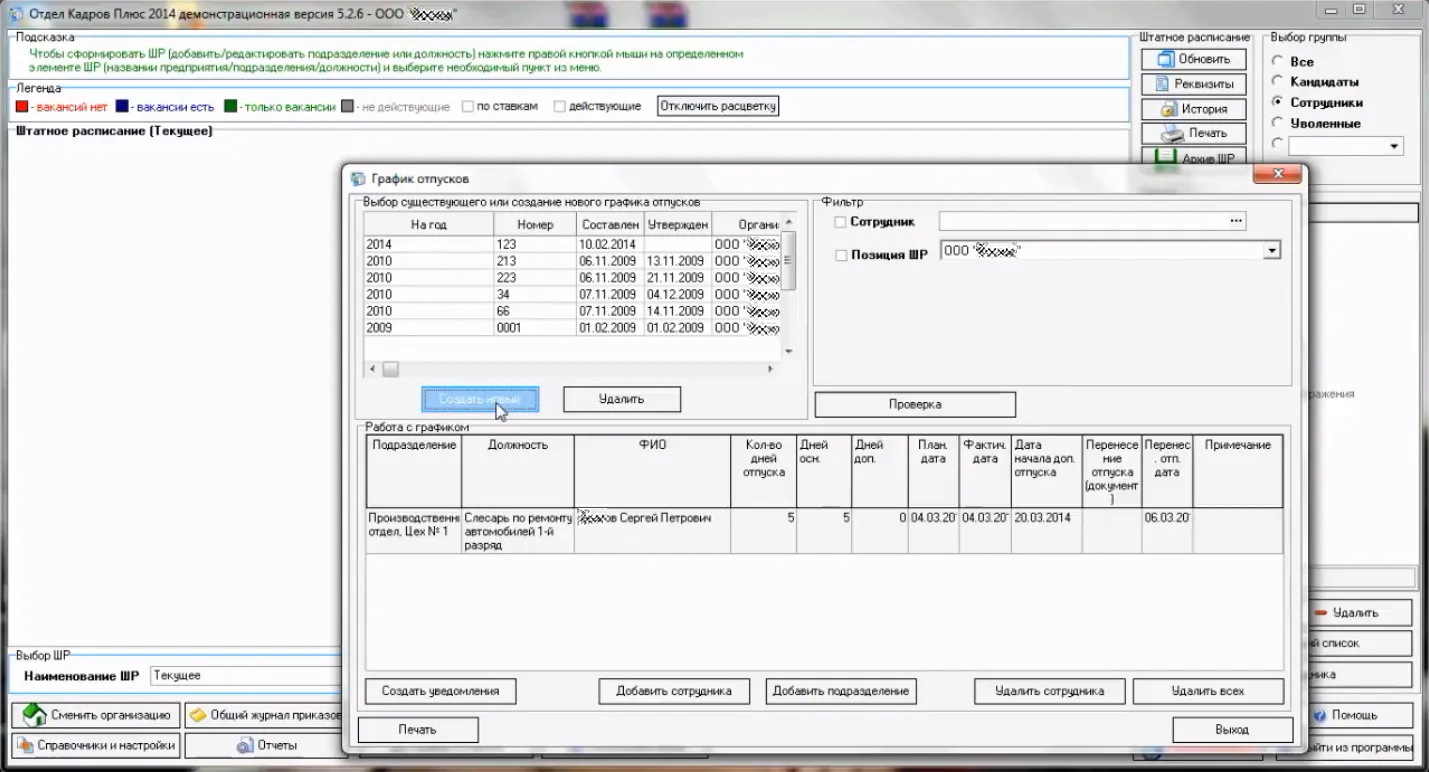Select schedule row 2014 number 123

pos(572,244)
